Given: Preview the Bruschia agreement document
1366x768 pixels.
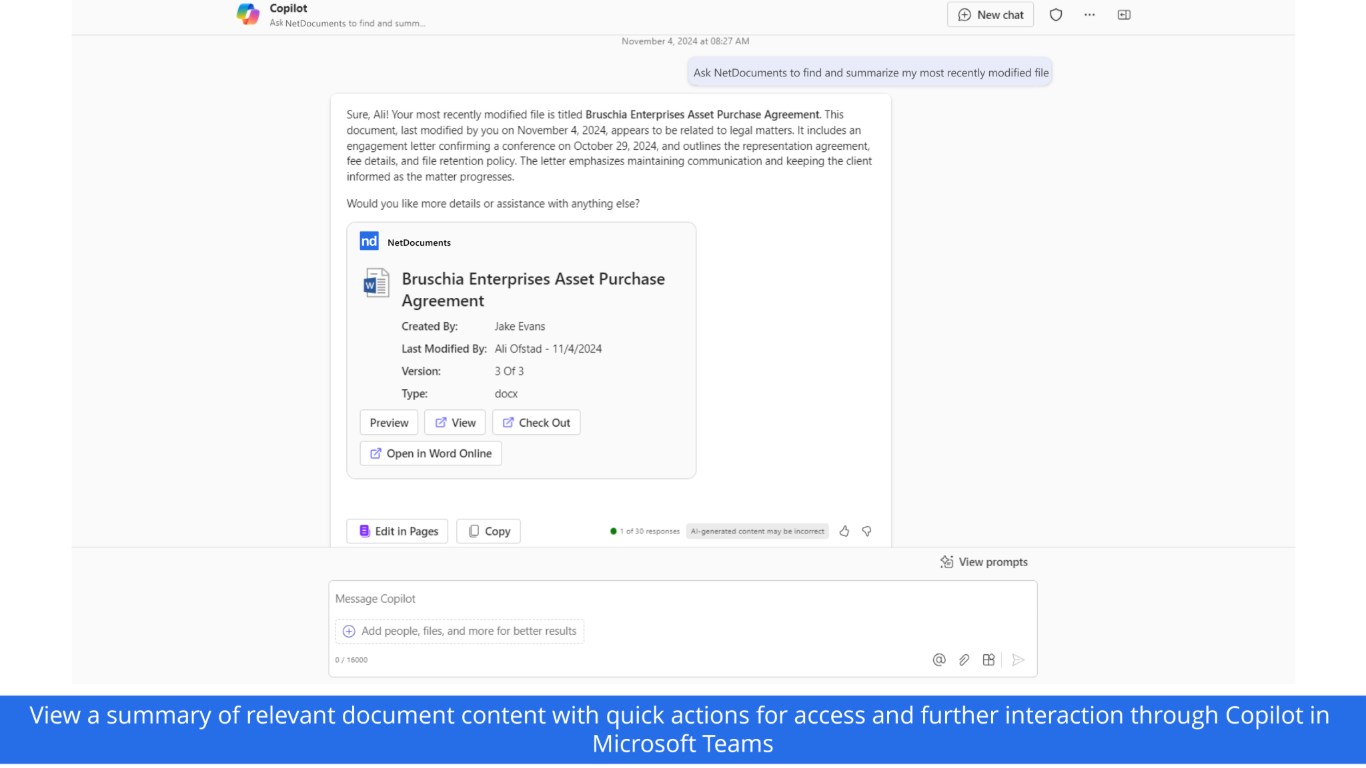Looking at the screenshot, I should point(389,423).
